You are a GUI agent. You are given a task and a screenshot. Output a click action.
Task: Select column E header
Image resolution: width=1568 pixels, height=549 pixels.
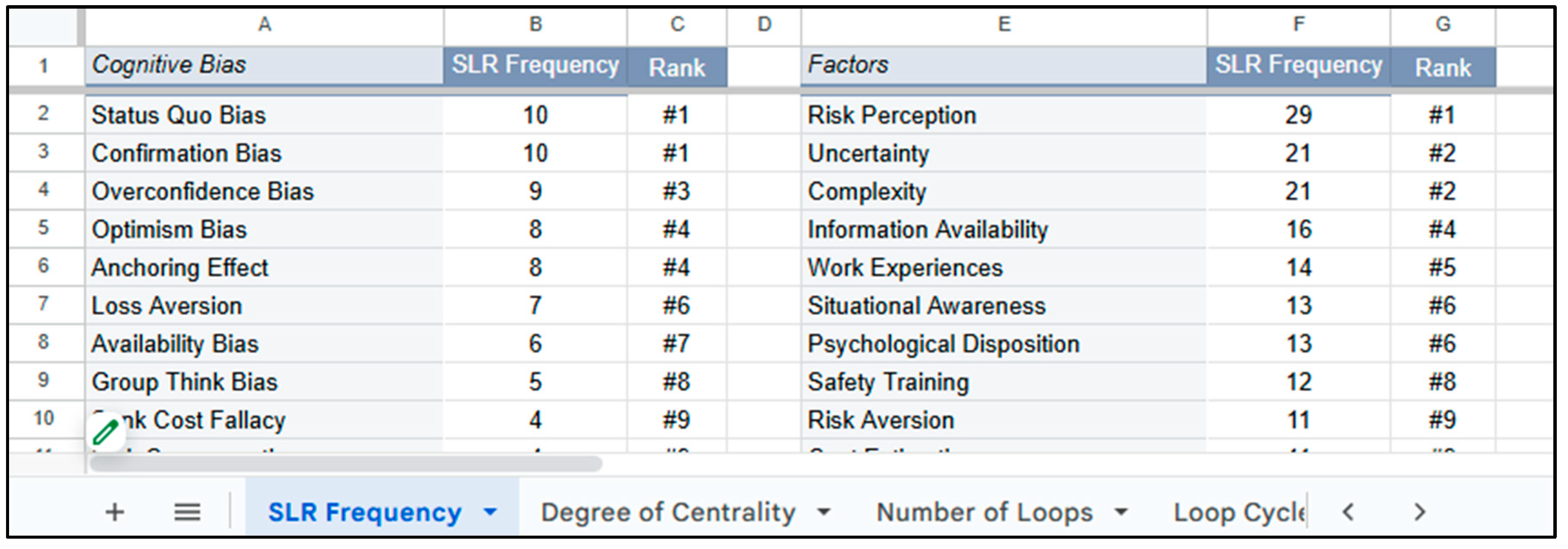pyautogui.click(x=1004, y=25)
